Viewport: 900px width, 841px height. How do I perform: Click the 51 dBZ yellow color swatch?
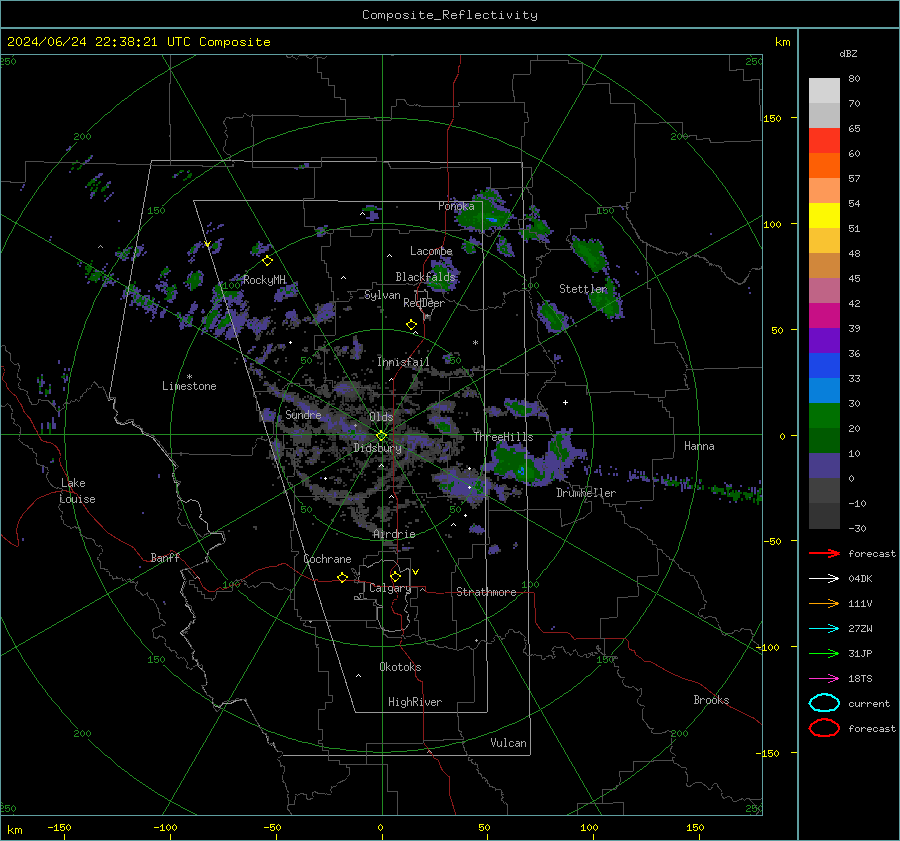[824, 215]
